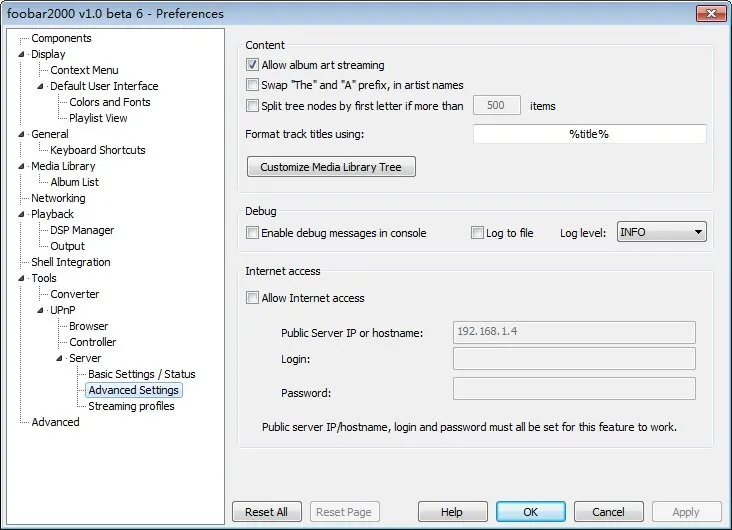The image size is (732, 530).
Task: Click the Password input field
Action: (x=574, y=389)
